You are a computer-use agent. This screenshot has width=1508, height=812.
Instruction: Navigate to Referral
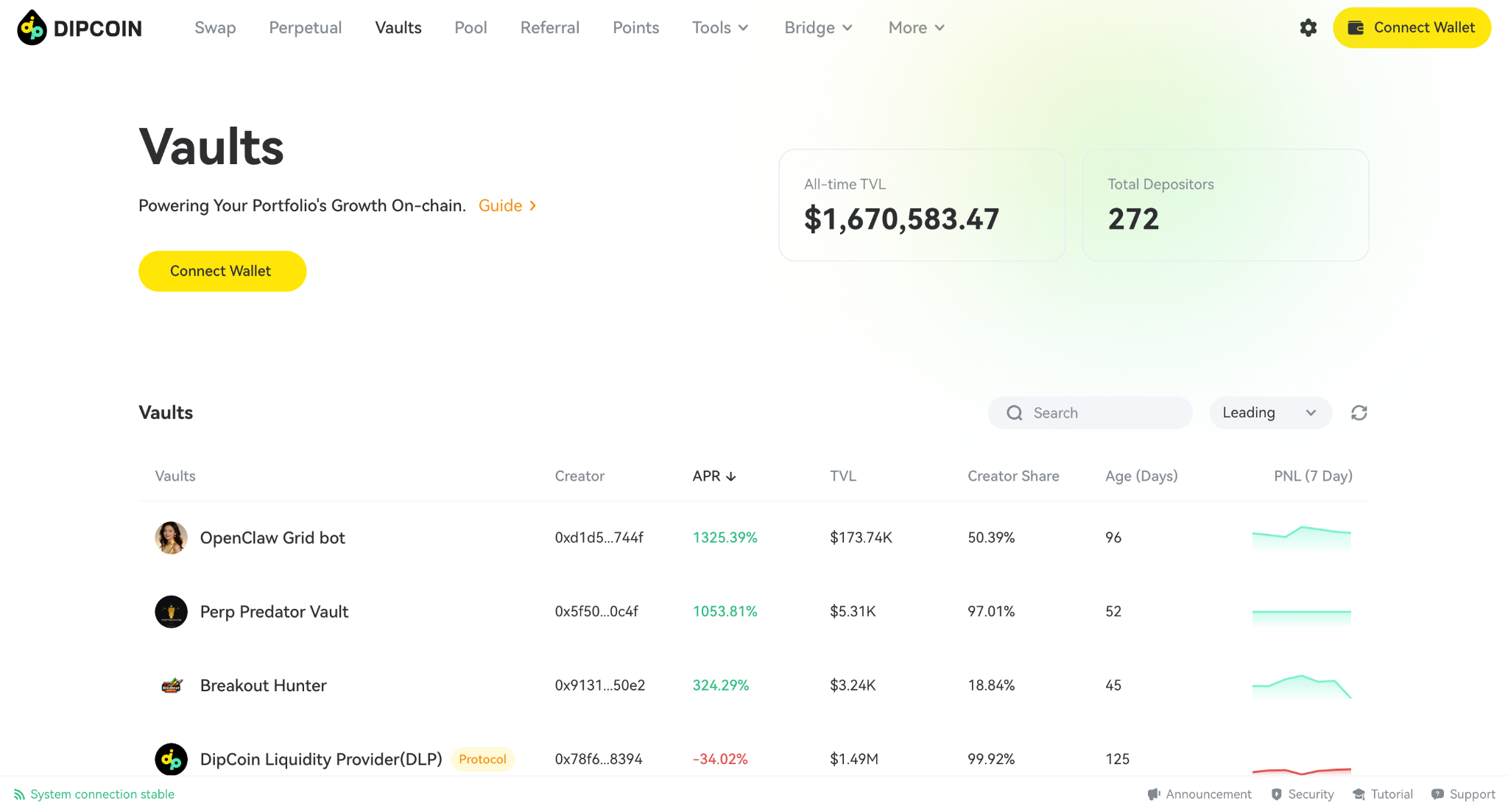(x=550, y=28)
